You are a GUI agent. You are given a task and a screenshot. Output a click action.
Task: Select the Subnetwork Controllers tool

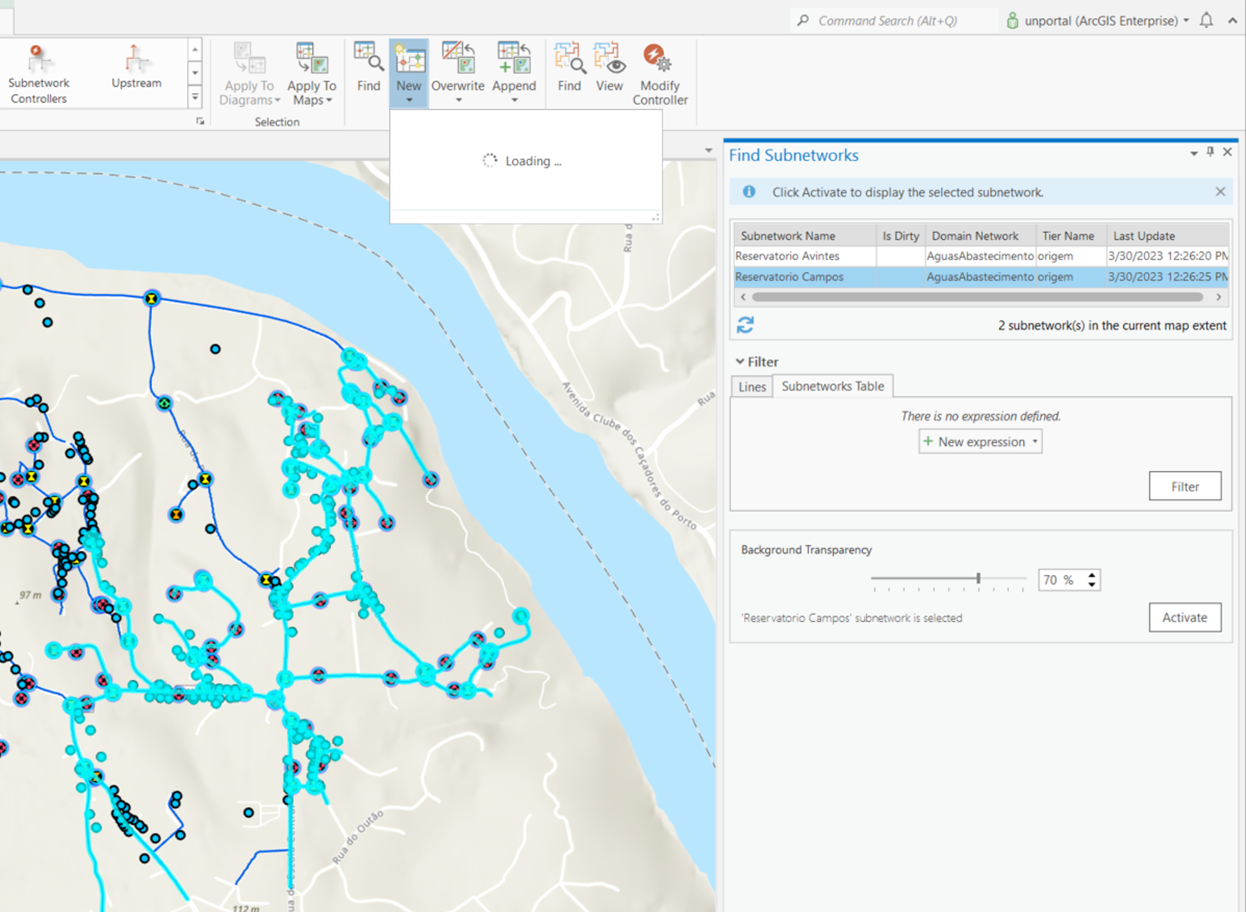(x=38, y=72)
